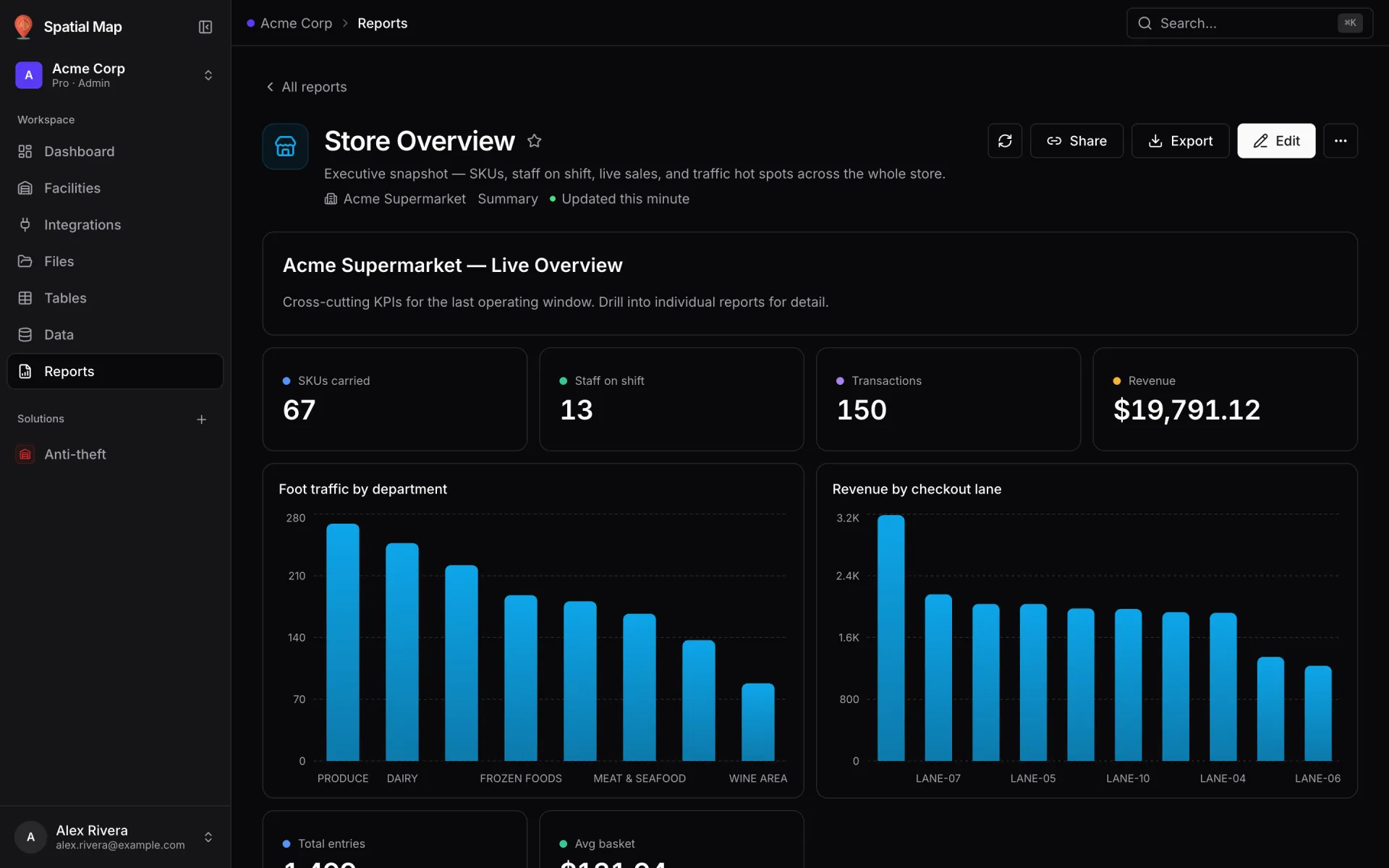Open the Integrations page
Image resolution: width=1389 pixels, height=868 pixels.
(x=116, y=225)
